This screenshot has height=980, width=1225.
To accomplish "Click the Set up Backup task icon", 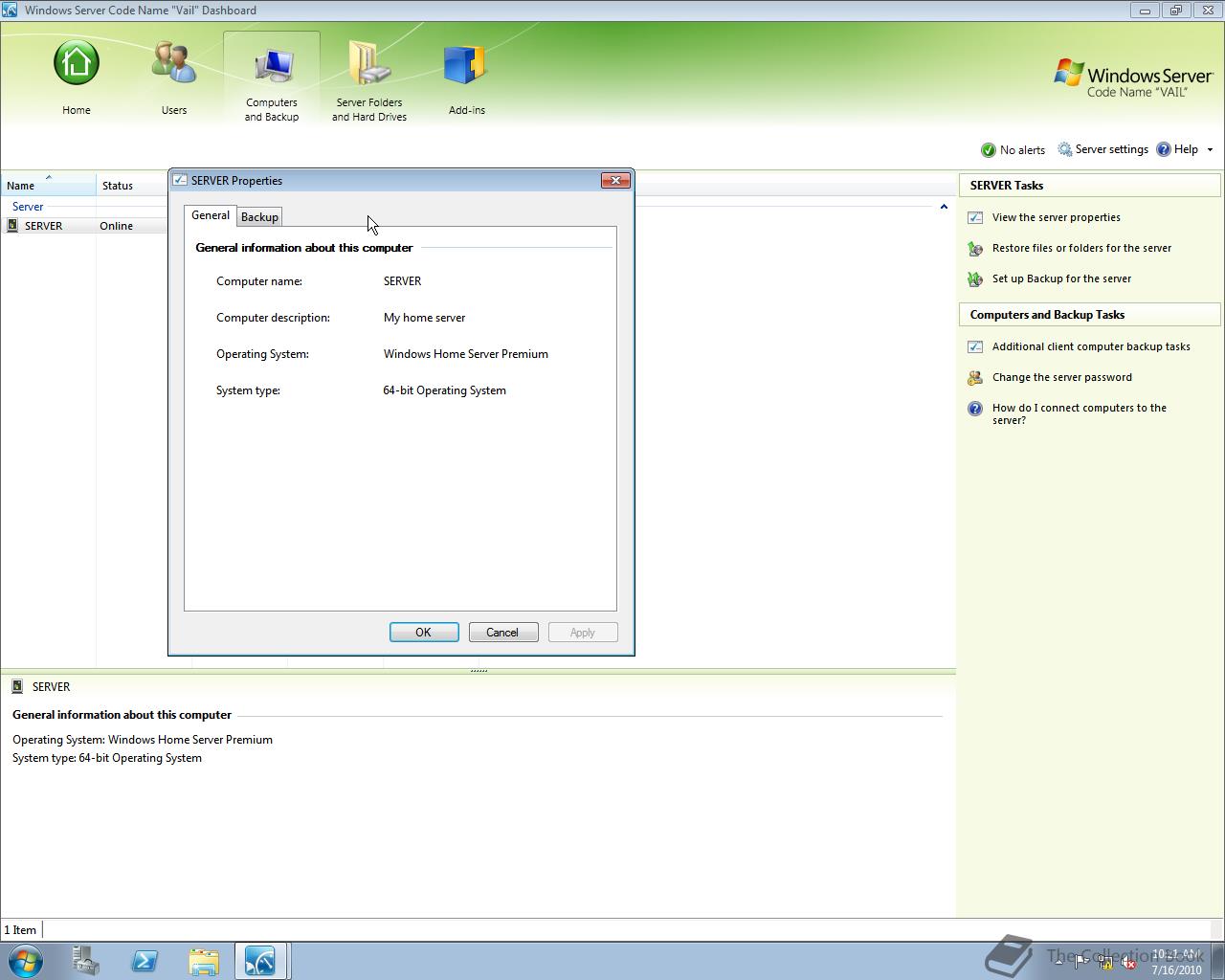I will (x=975, y=279).
